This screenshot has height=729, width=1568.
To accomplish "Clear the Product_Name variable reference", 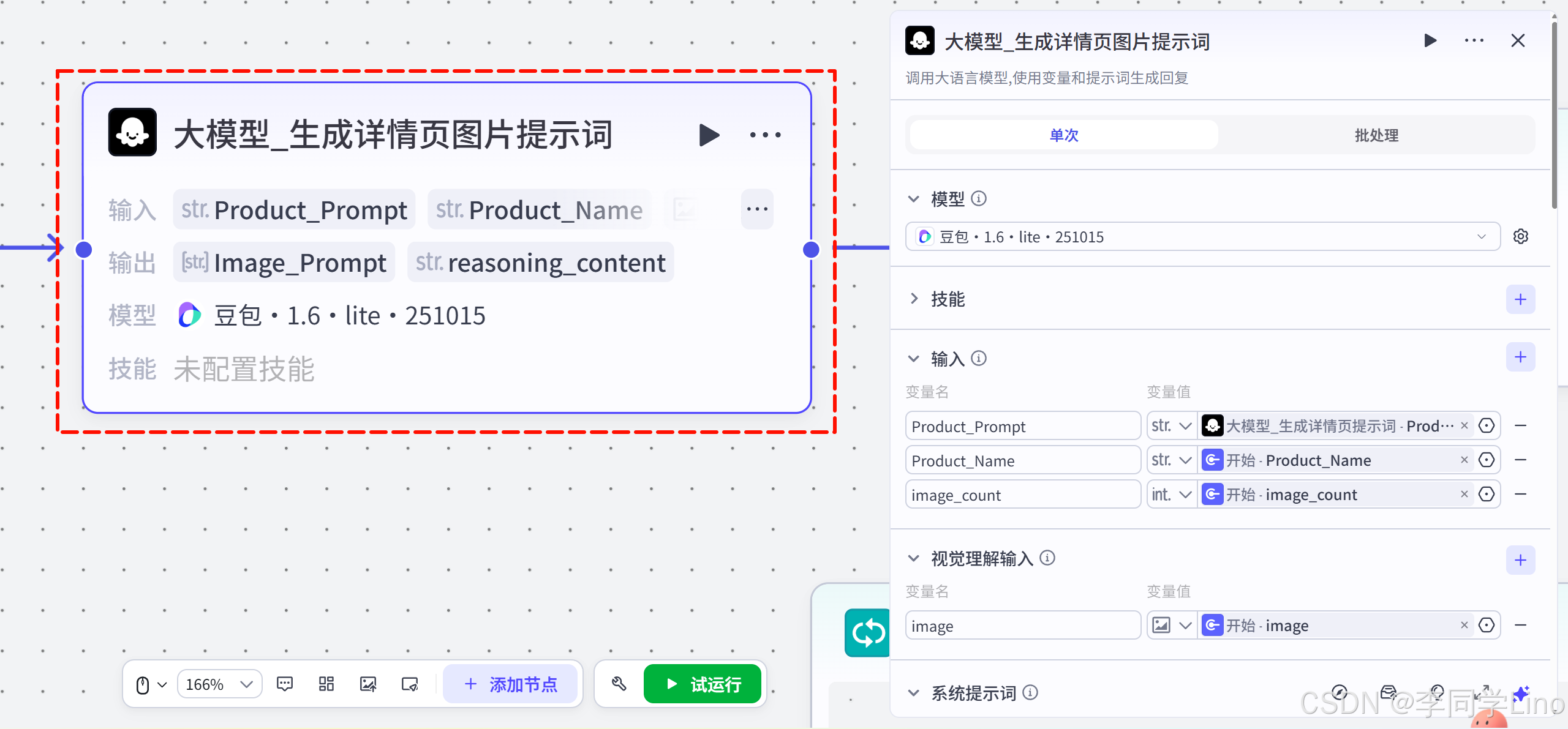I will 1464,460.
